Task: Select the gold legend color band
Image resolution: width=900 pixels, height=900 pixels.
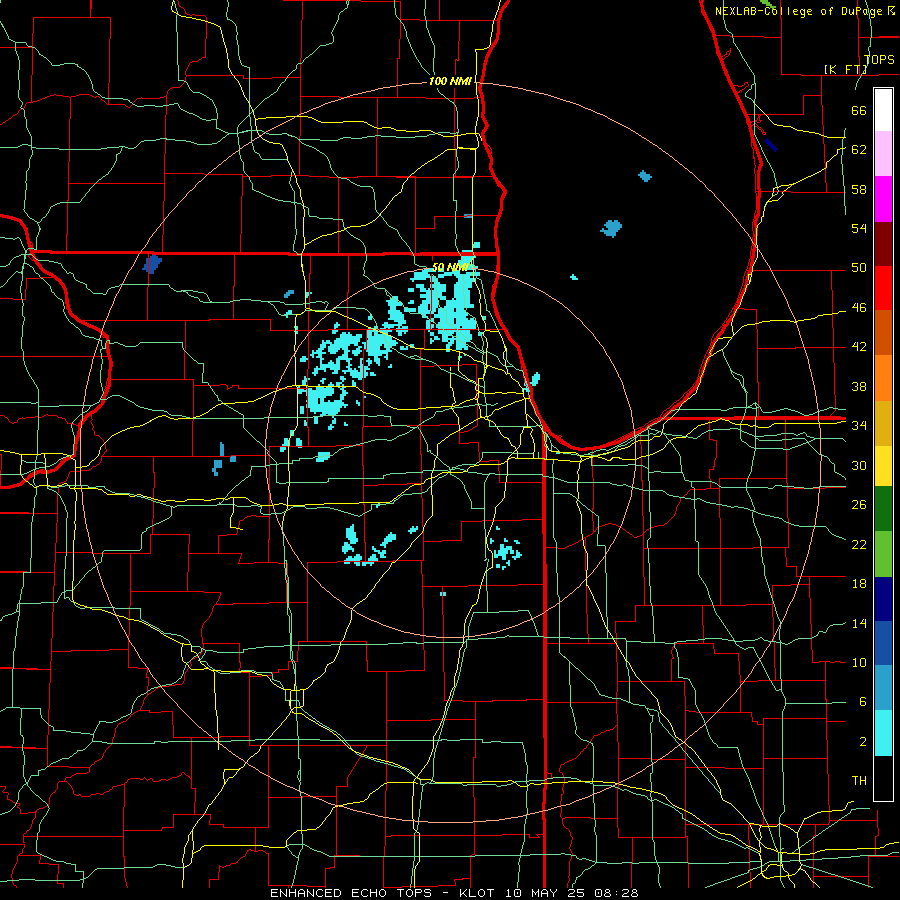Action: (x=883, y=423)
